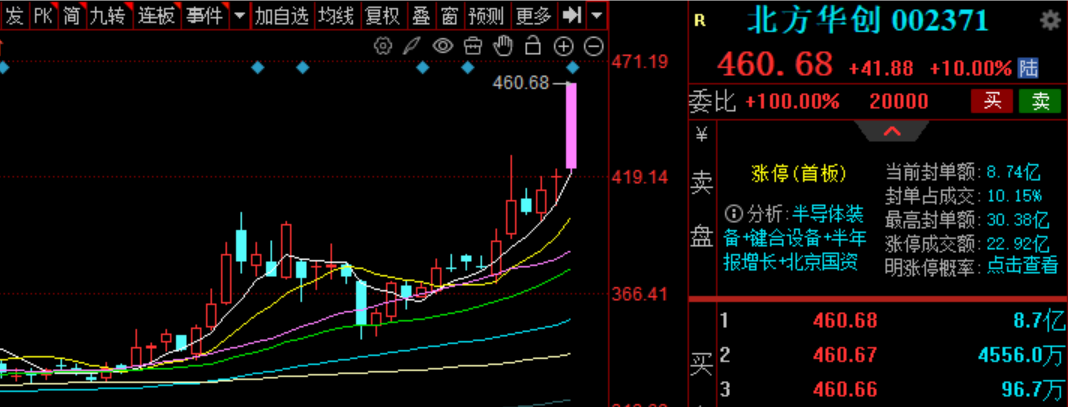
Task: Open the dropdown arrow at toolbar's right end
Action: [597, 15]
